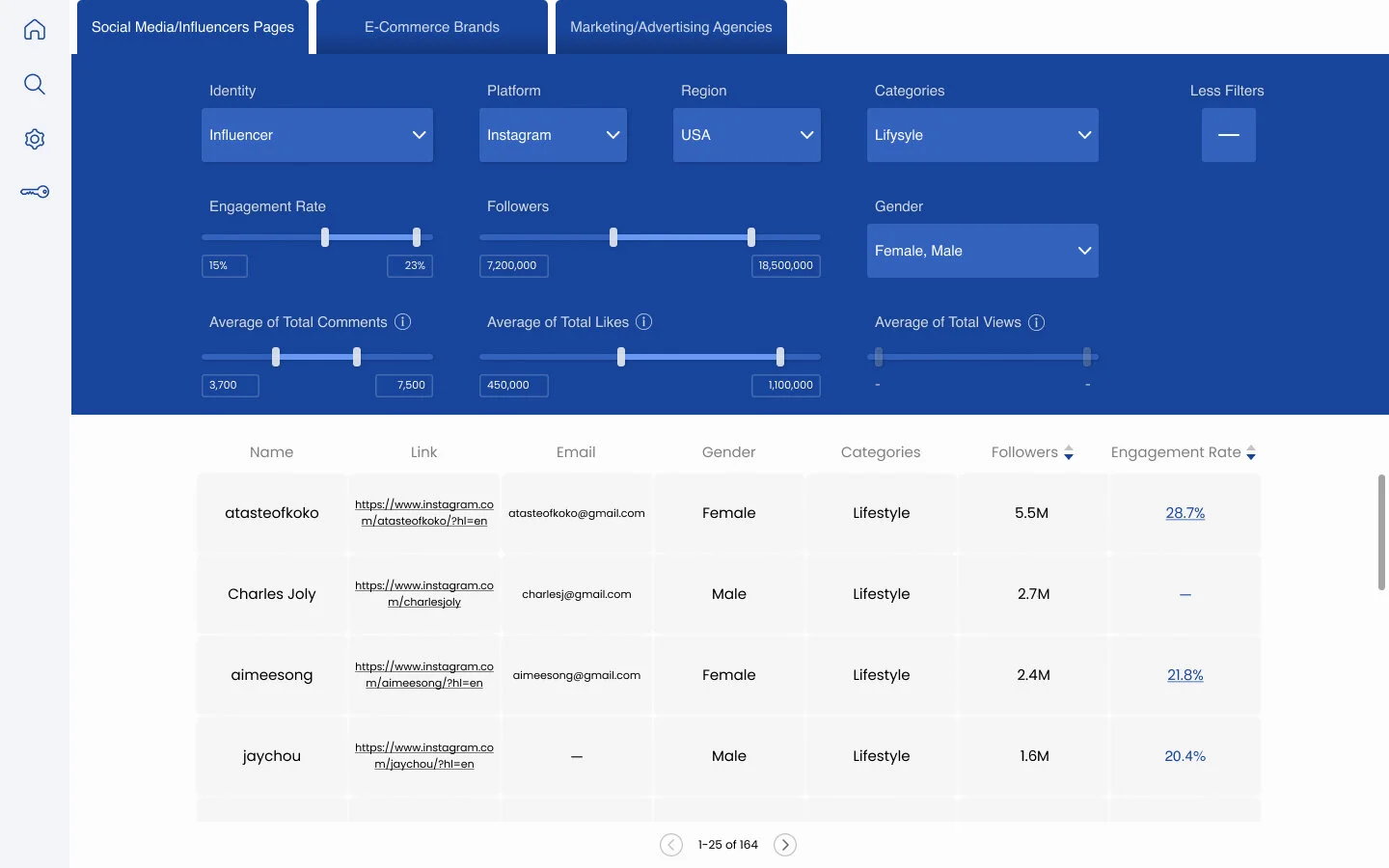Click the Engagement Rate minimum slider handle
1389x868 pixels.
(x=325, y=237)
